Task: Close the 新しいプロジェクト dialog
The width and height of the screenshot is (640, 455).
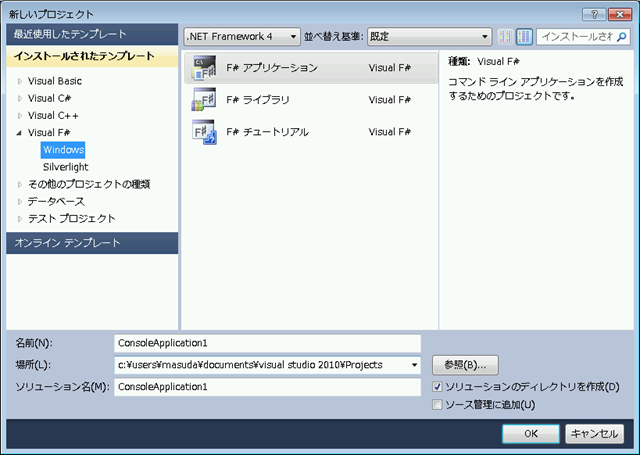Action: 620,13
